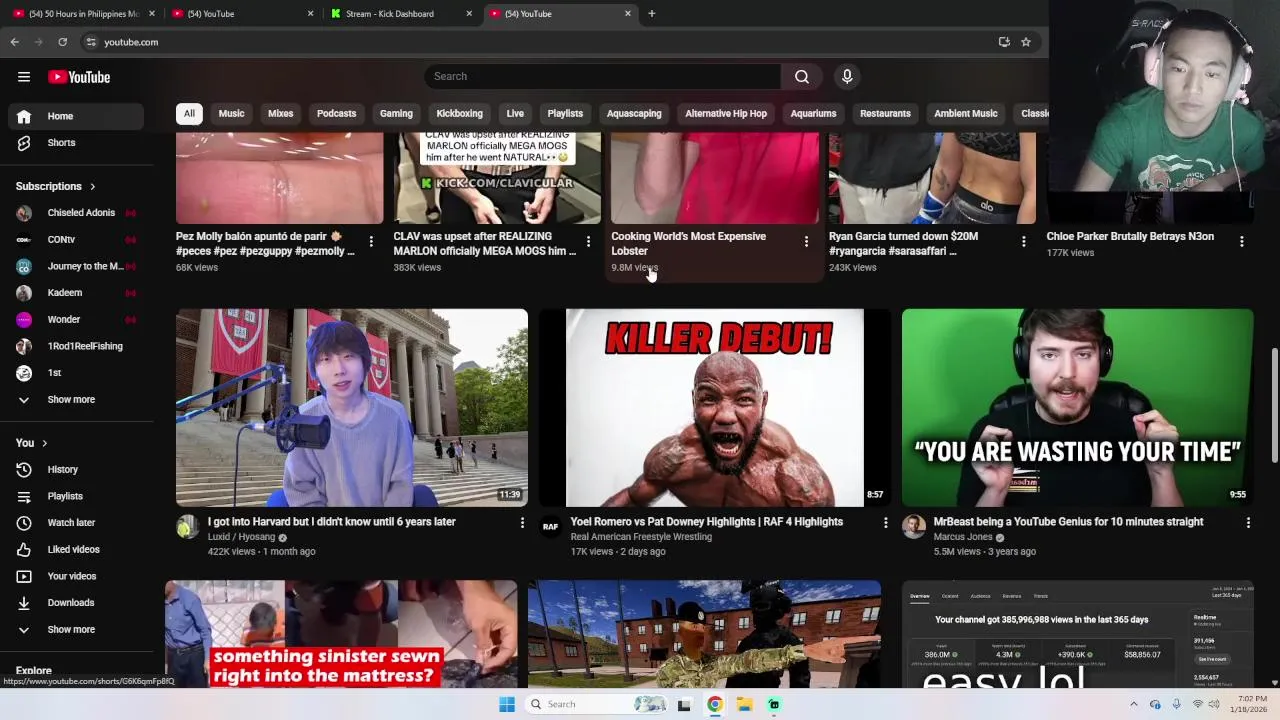The height and width of the screenshot is (720, 1280).
Task: Click RAF channel avatar
Action: coord(550,527)
